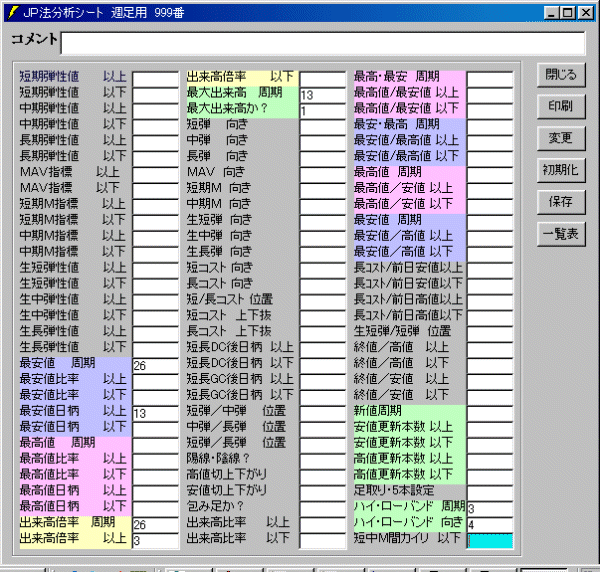Select the 最安値/最高値 以下 input field
600x572 pixels.
pyautogui.click(x=490, y=159)
